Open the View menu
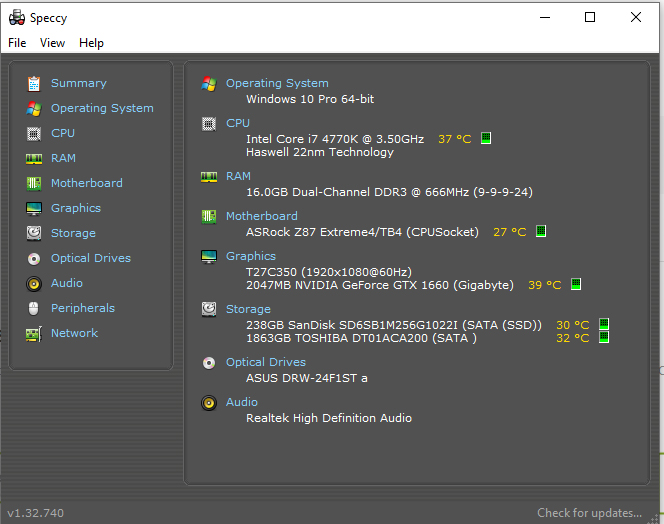 [x=53, y=43]
